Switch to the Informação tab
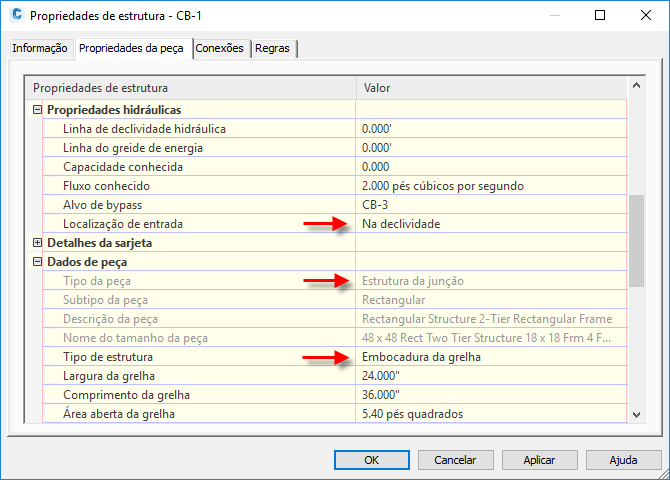The image size is (670, 480). tap(40, 48)
